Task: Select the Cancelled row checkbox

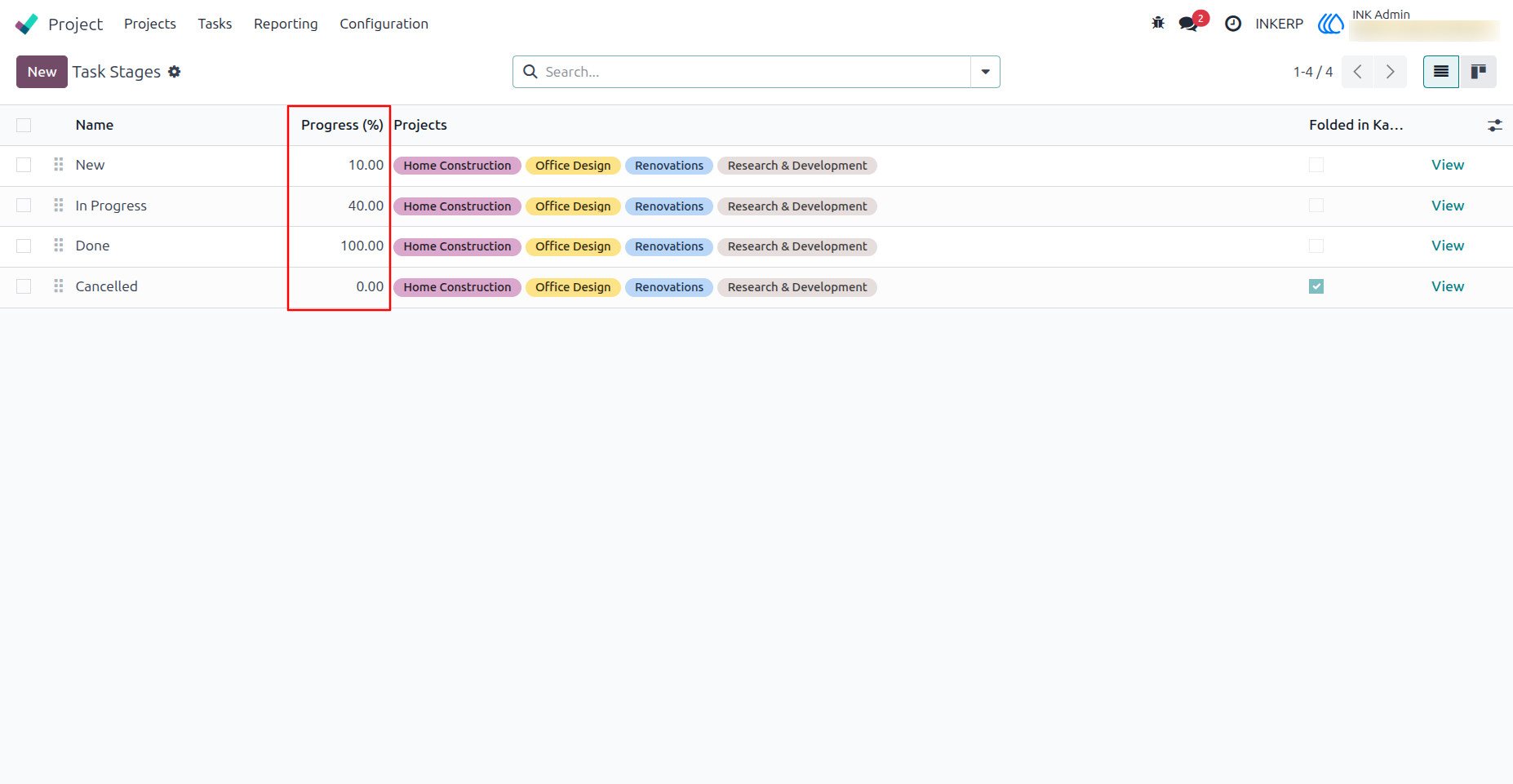Action: pos(24,286)
